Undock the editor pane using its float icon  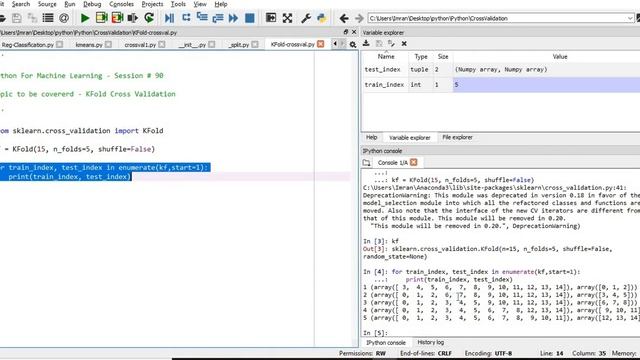point(346,32)
